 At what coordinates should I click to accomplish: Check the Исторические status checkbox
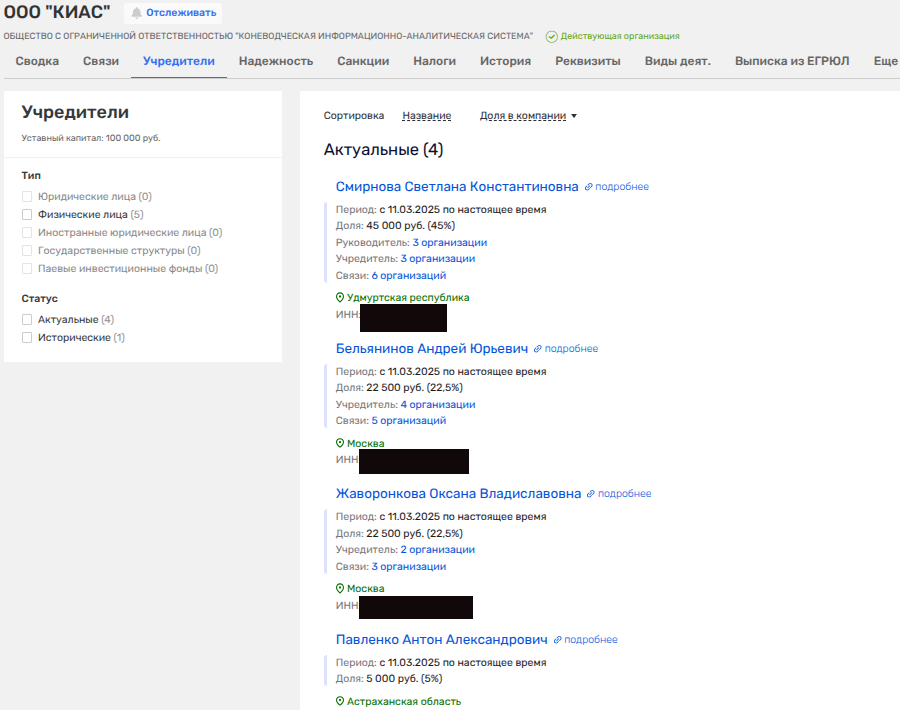(28, 338)
